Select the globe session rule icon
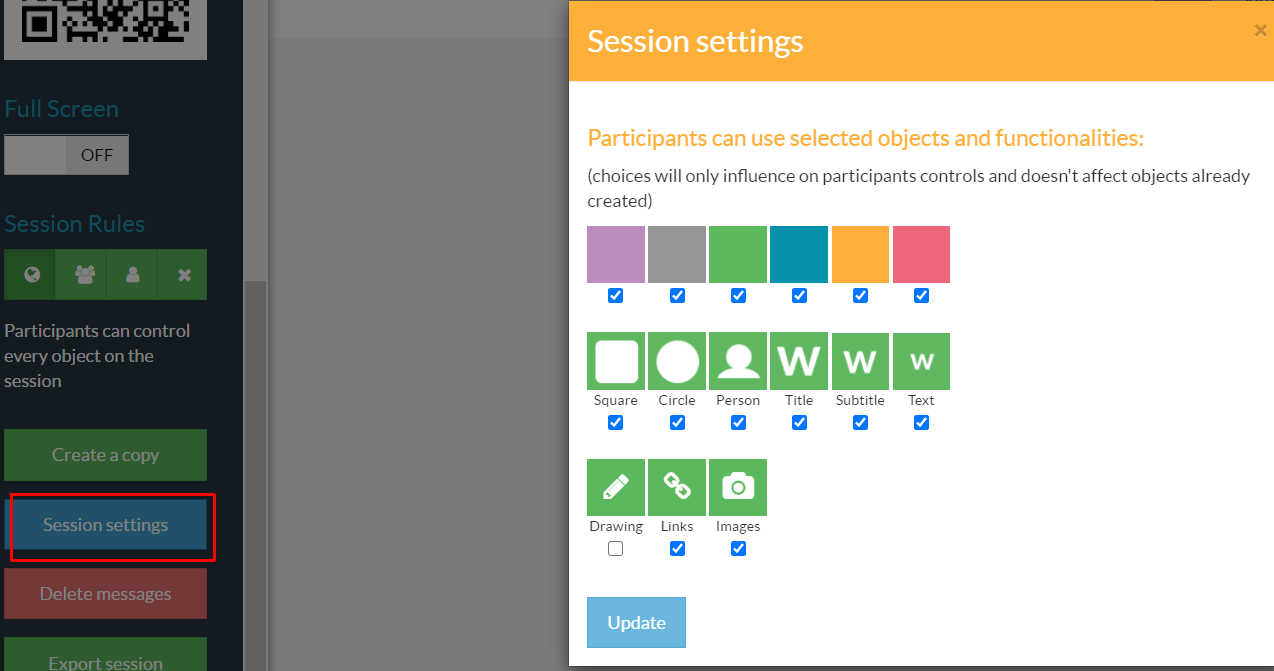This screenshot has height=671, width=1274. 31,275
